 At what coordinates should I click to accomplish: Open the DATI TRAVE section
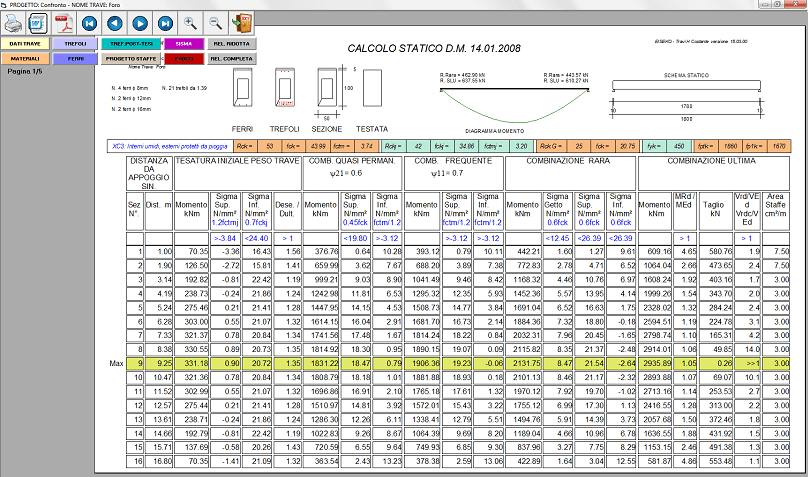[25, 44]
